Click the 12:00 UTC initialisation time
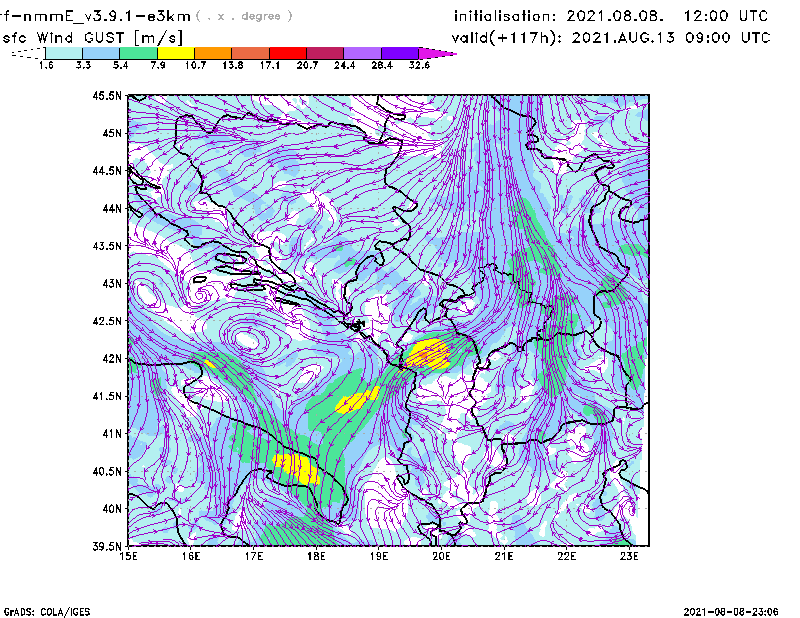The height and width of the screenshot is (618, 800). click(x=726, y=16)
